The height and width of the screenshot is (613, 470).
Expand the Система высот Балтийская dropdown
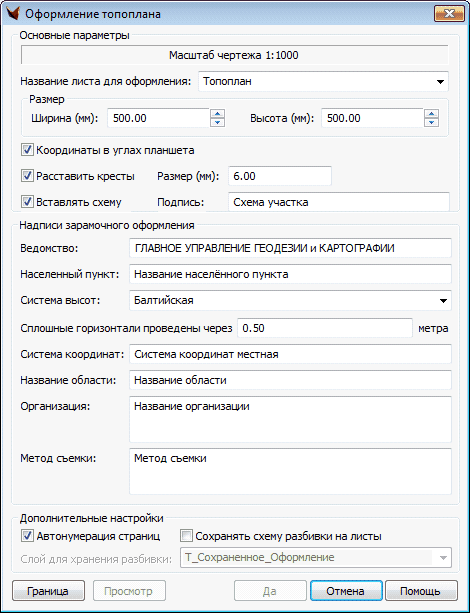point(290,300)
